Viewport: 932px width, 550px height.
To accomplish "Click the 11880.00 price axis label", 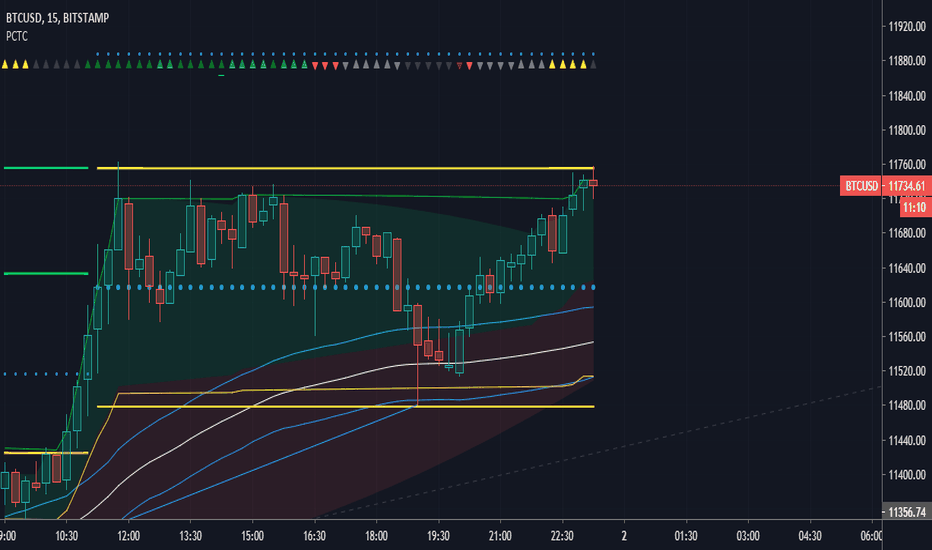I will click(x=906, y=61).
